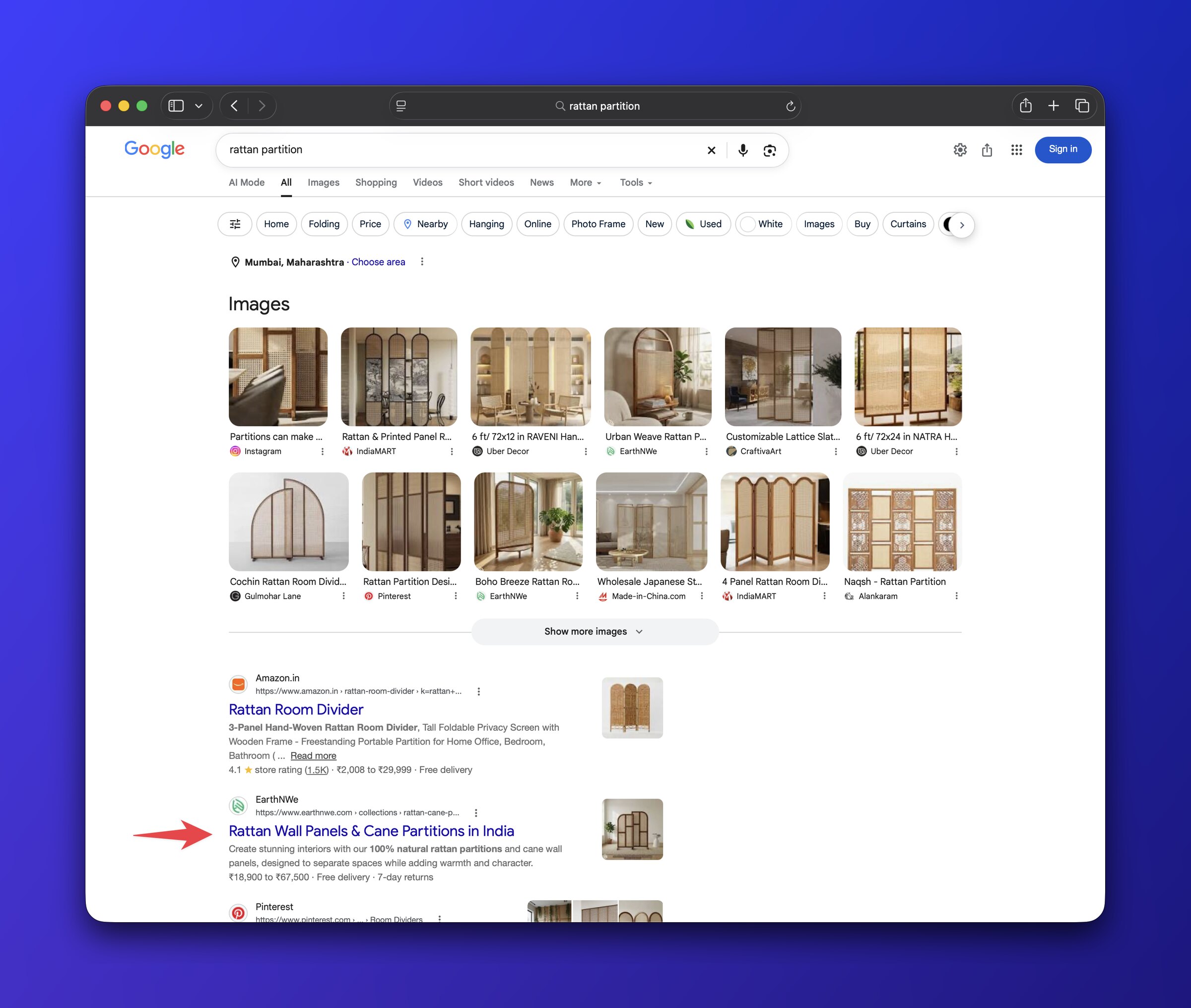Click the page reader icon in address bar

401,106
